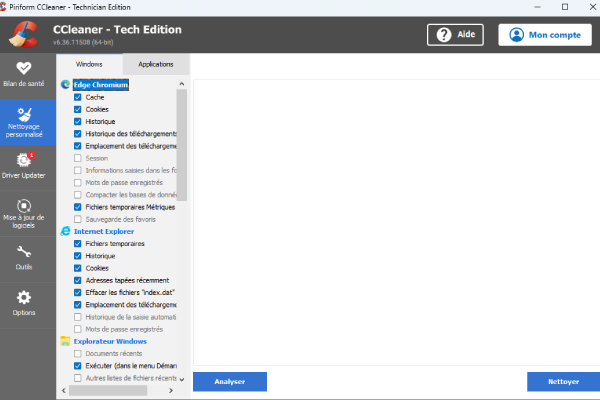The height and width of the screenshot is (400, 600).
Task: Start analysis with the Analyser button
Action: (230, 382)
